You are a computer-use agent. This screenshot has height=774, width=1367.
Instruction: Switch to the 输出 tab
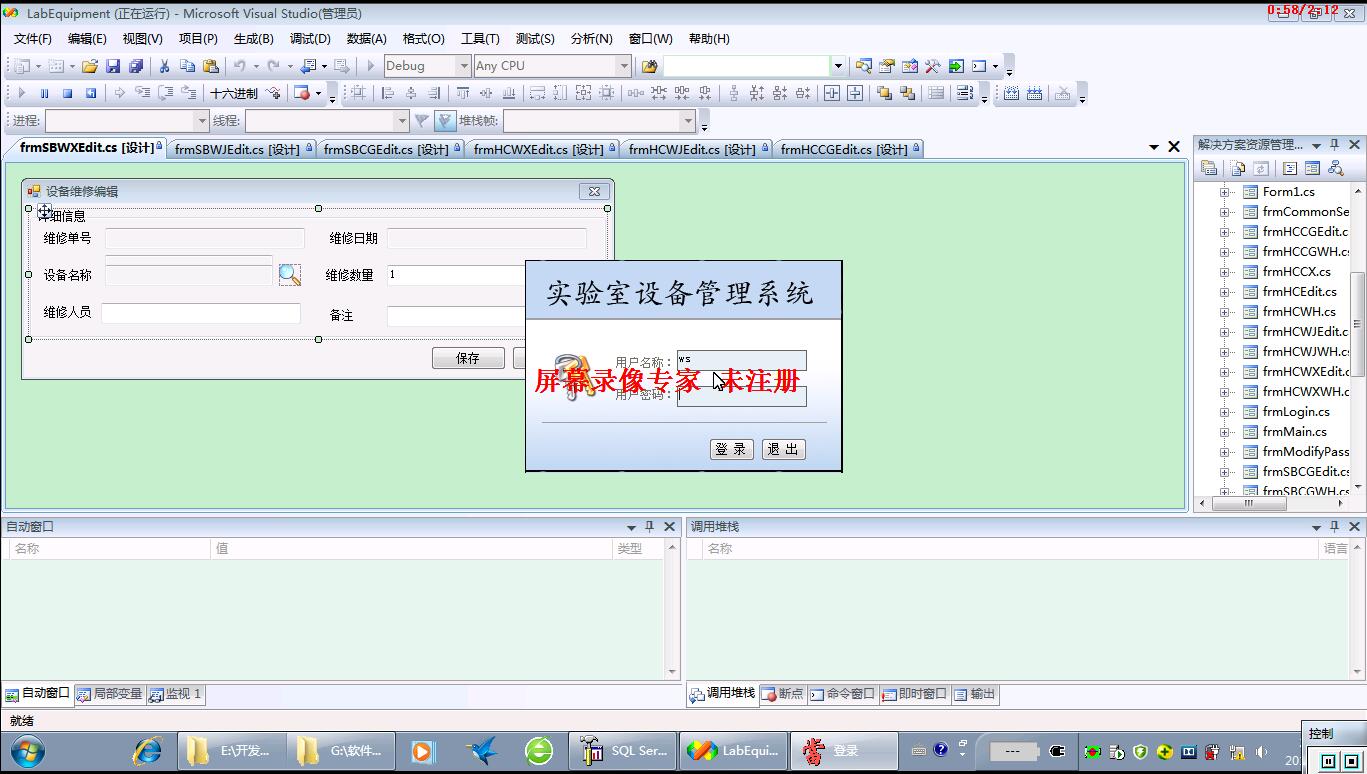coord(975,693)
